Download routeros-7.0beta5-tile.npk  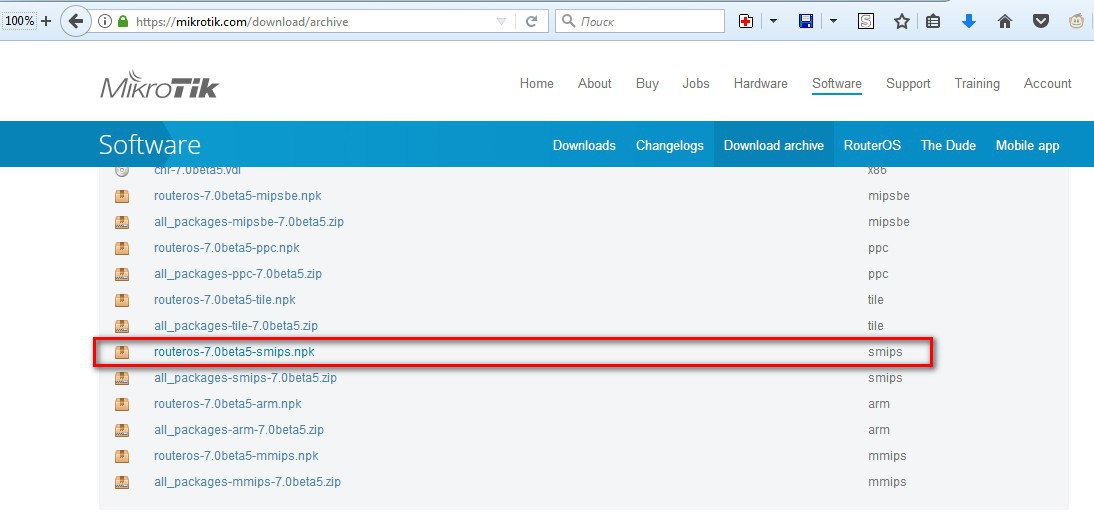click(x=225, y=299)
